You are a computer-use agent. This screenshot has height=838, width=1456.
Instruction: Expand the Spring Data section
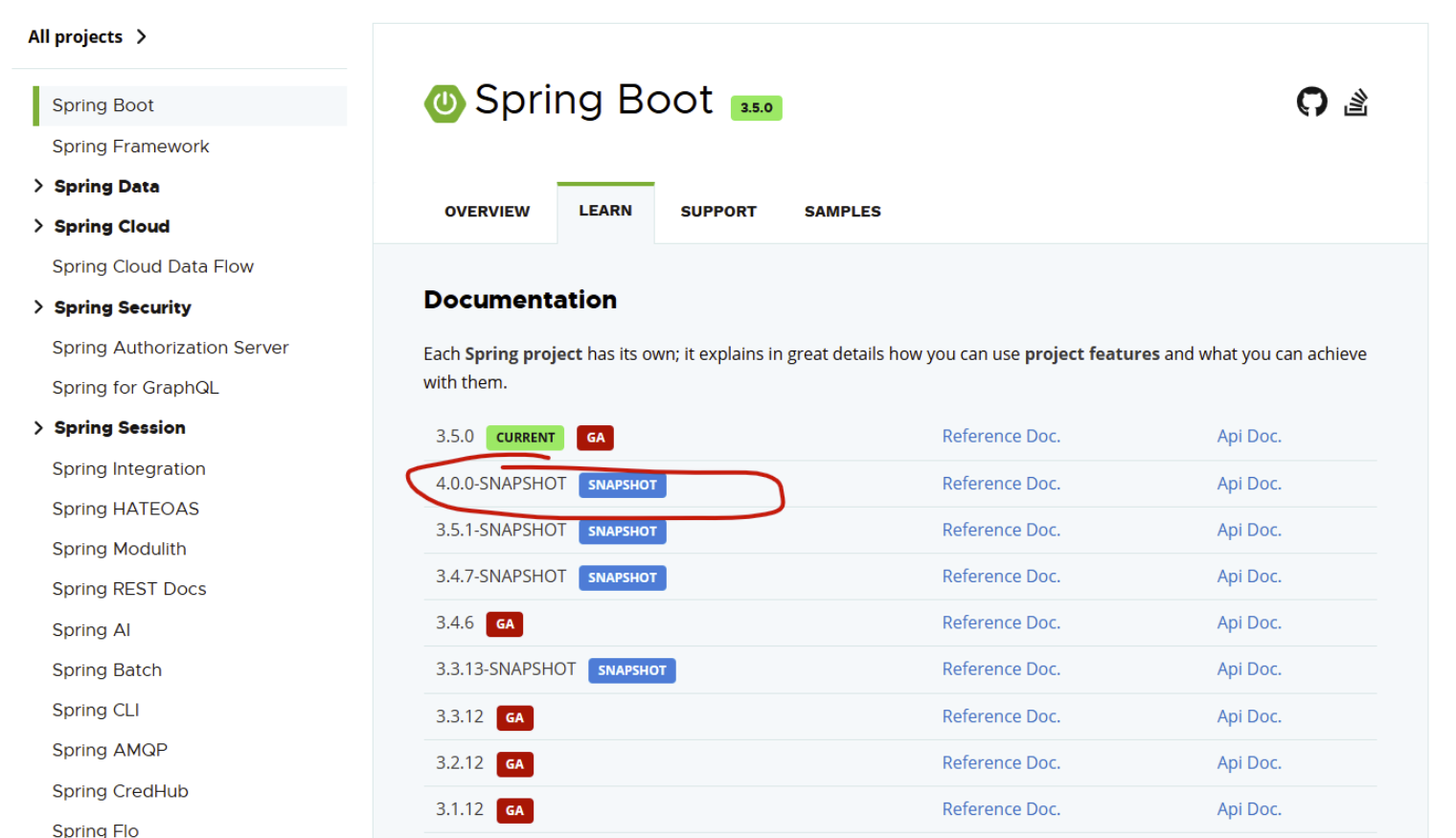(38, 186)
